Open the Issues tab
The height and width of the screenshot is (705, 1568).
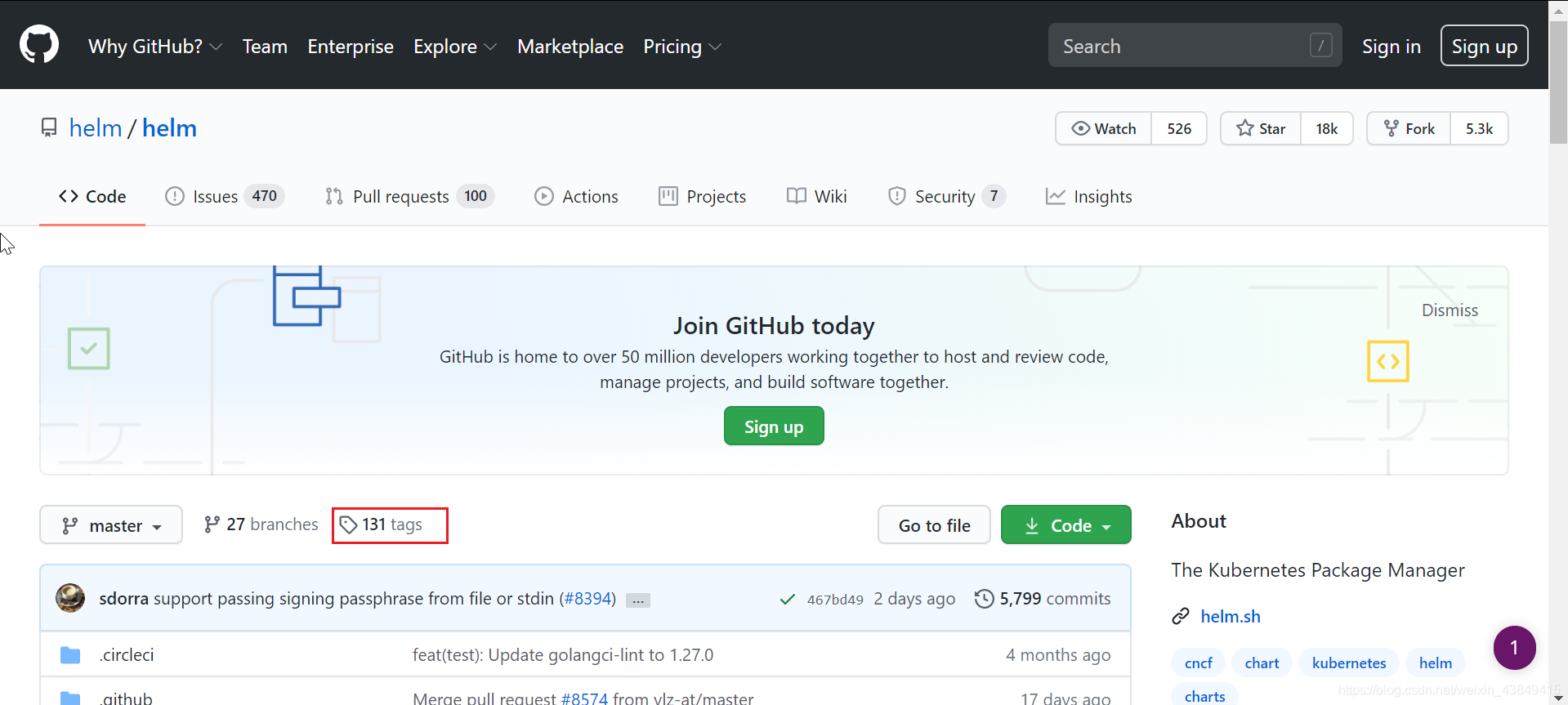(225, 197)
